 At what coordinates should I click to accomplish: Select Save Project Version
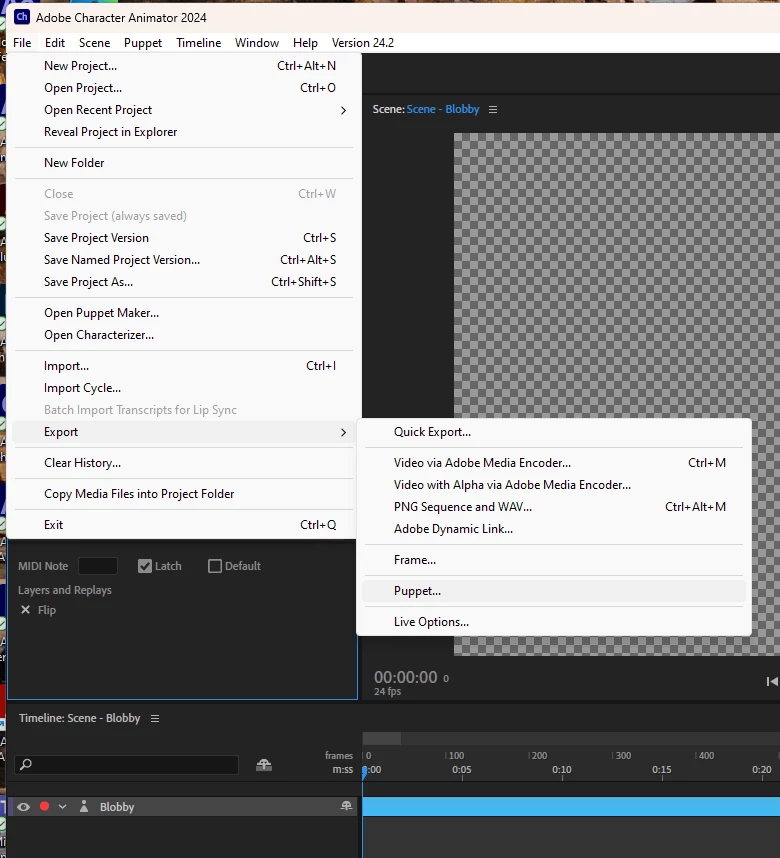coord(183,237)
